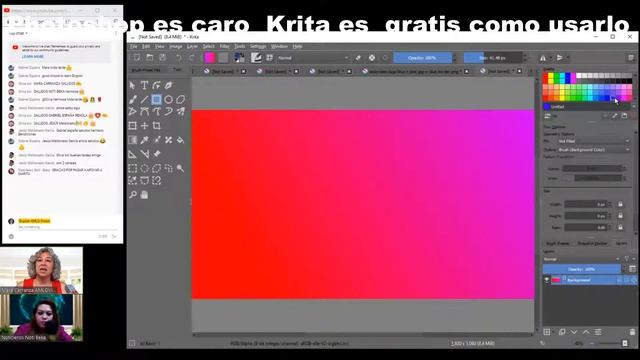Click the Undo arrow in toolbar
The width and height of the screenshot is (640, 360).
pyautogui.click(x=179, y=58)
